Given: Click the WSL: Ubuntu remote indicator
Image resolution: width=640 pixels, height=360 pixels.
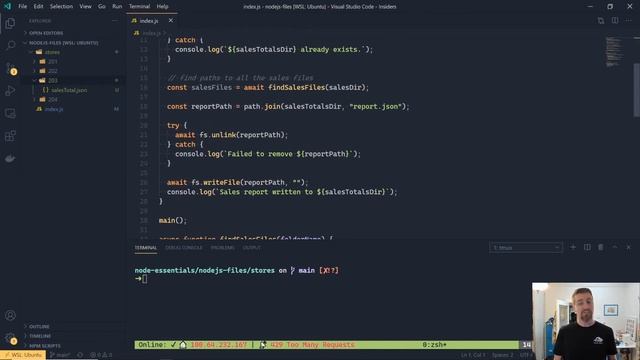Looking at the screenshot, I should point(23,355).
